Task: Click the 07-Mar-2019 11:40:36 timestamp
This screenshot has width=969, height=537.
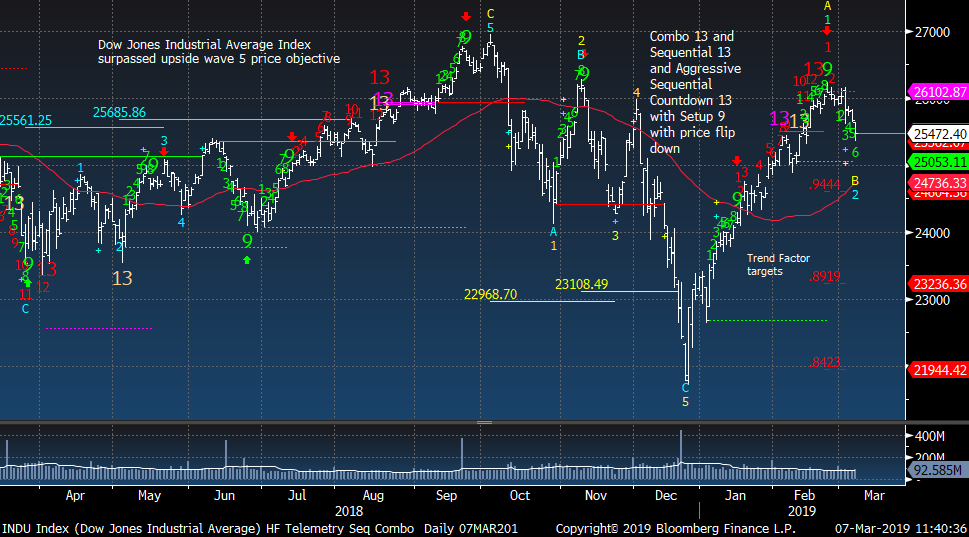Action: [x=901, y=529]
